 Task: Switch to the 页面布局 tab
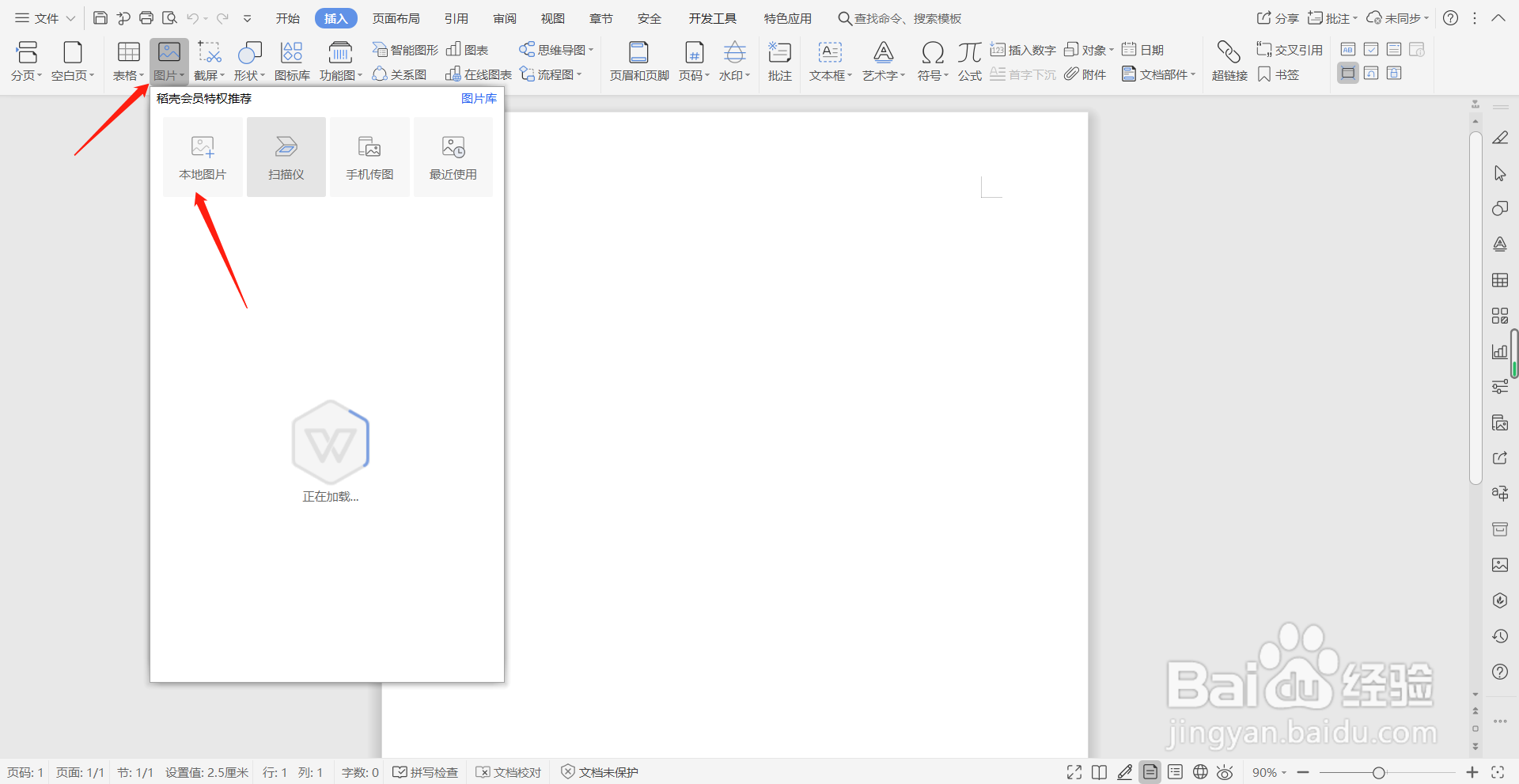(x=396, y=18)
